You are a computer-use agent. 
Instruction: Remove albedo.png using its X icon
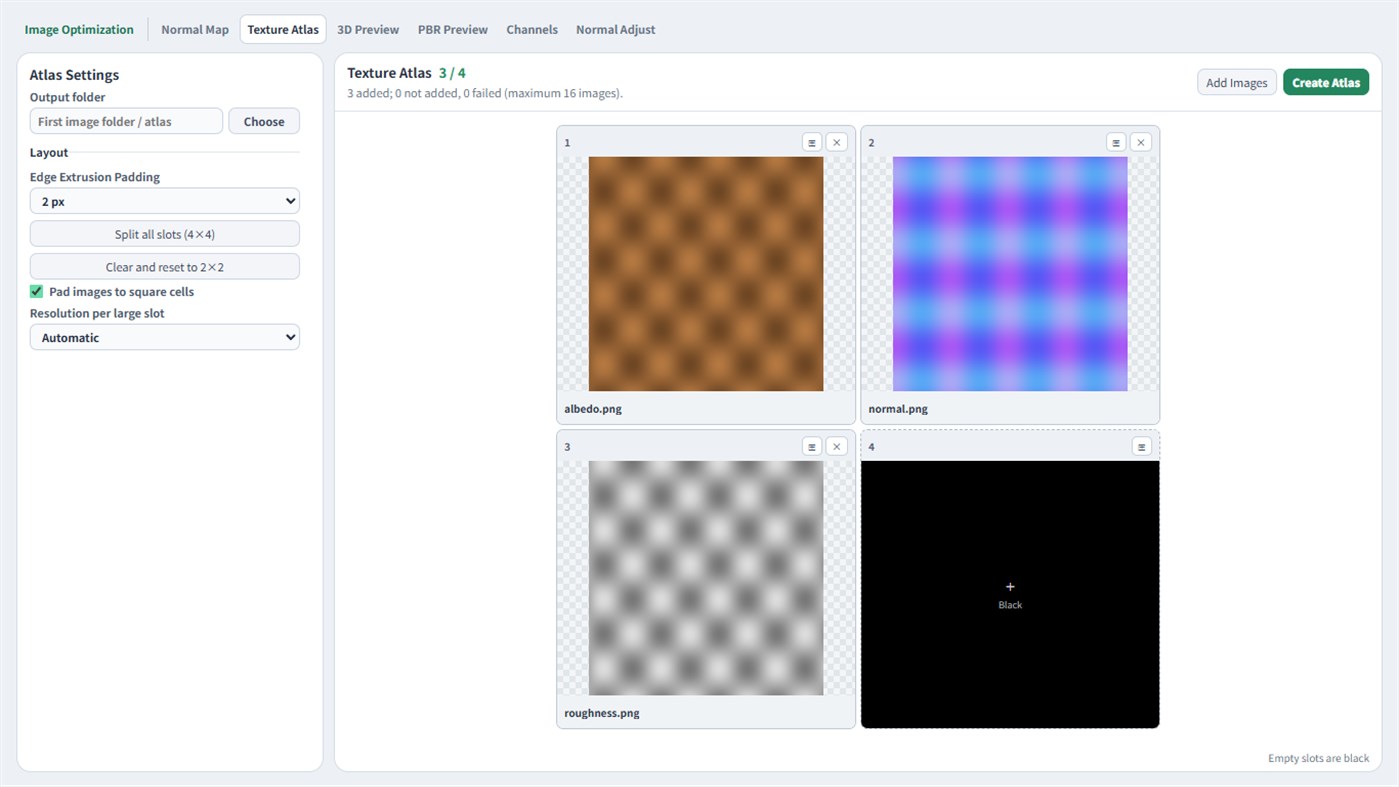coord(837,142)
